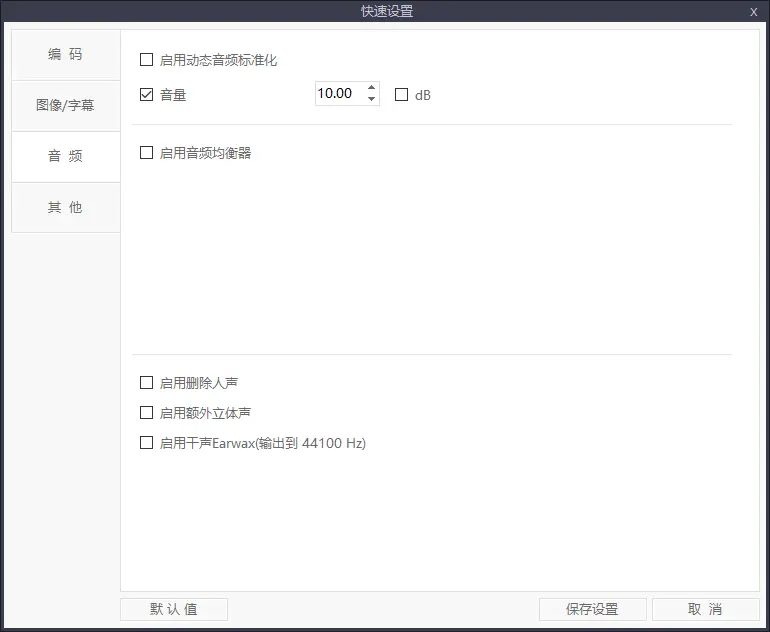Enable 启用音频均衡器 option
This screenshot has width=770, height=632.
[147, 153]
